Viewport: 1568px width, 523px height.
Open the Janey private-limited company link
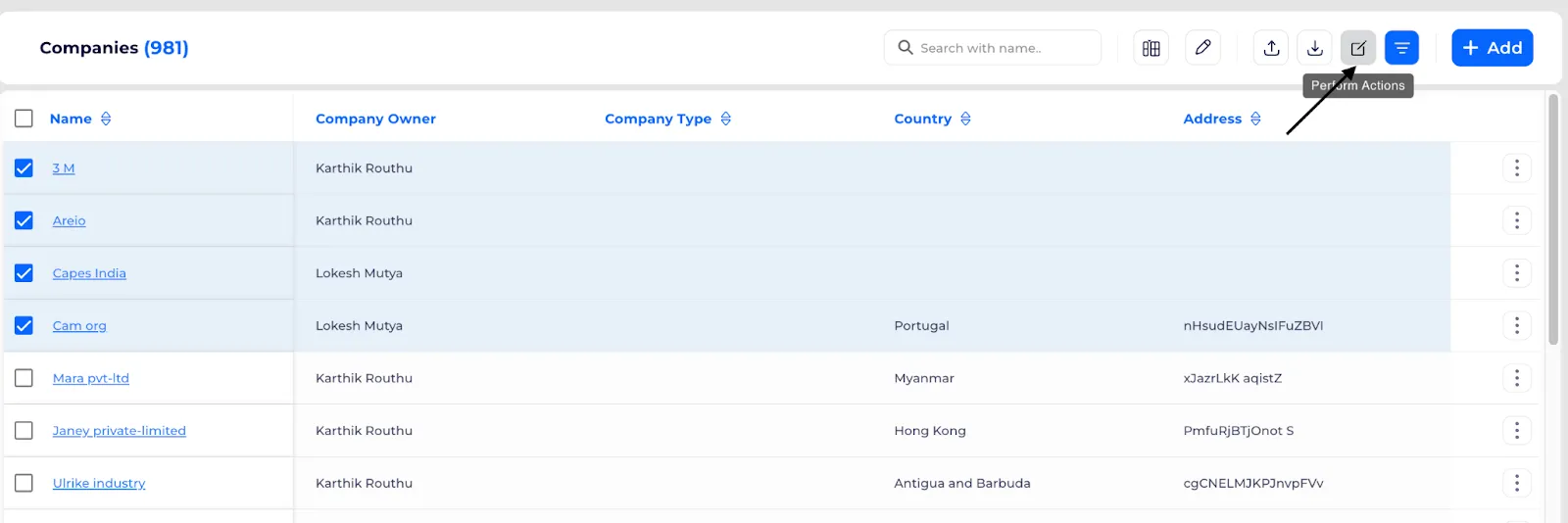pyautogui.click(x=120, y=431)
